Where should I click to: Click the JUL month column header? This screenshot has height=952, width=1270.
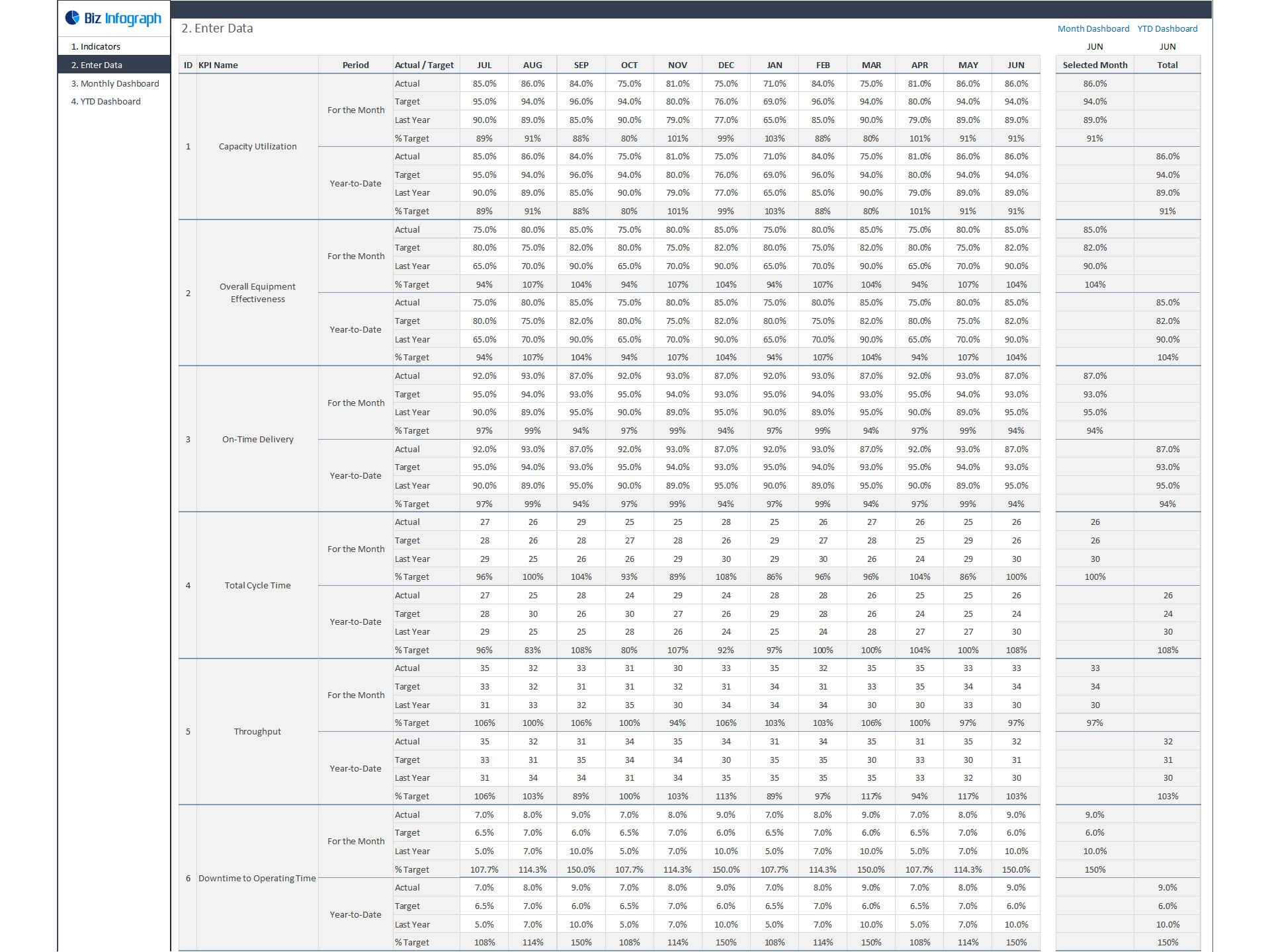(x=484, y=65)
